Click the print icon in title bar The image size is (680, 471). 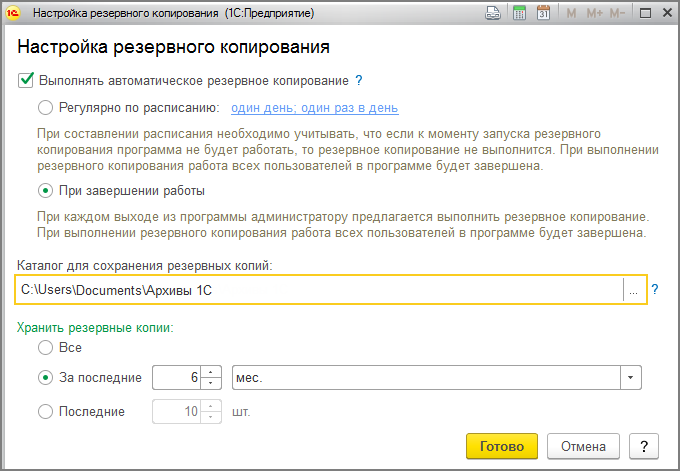[492, 14]
